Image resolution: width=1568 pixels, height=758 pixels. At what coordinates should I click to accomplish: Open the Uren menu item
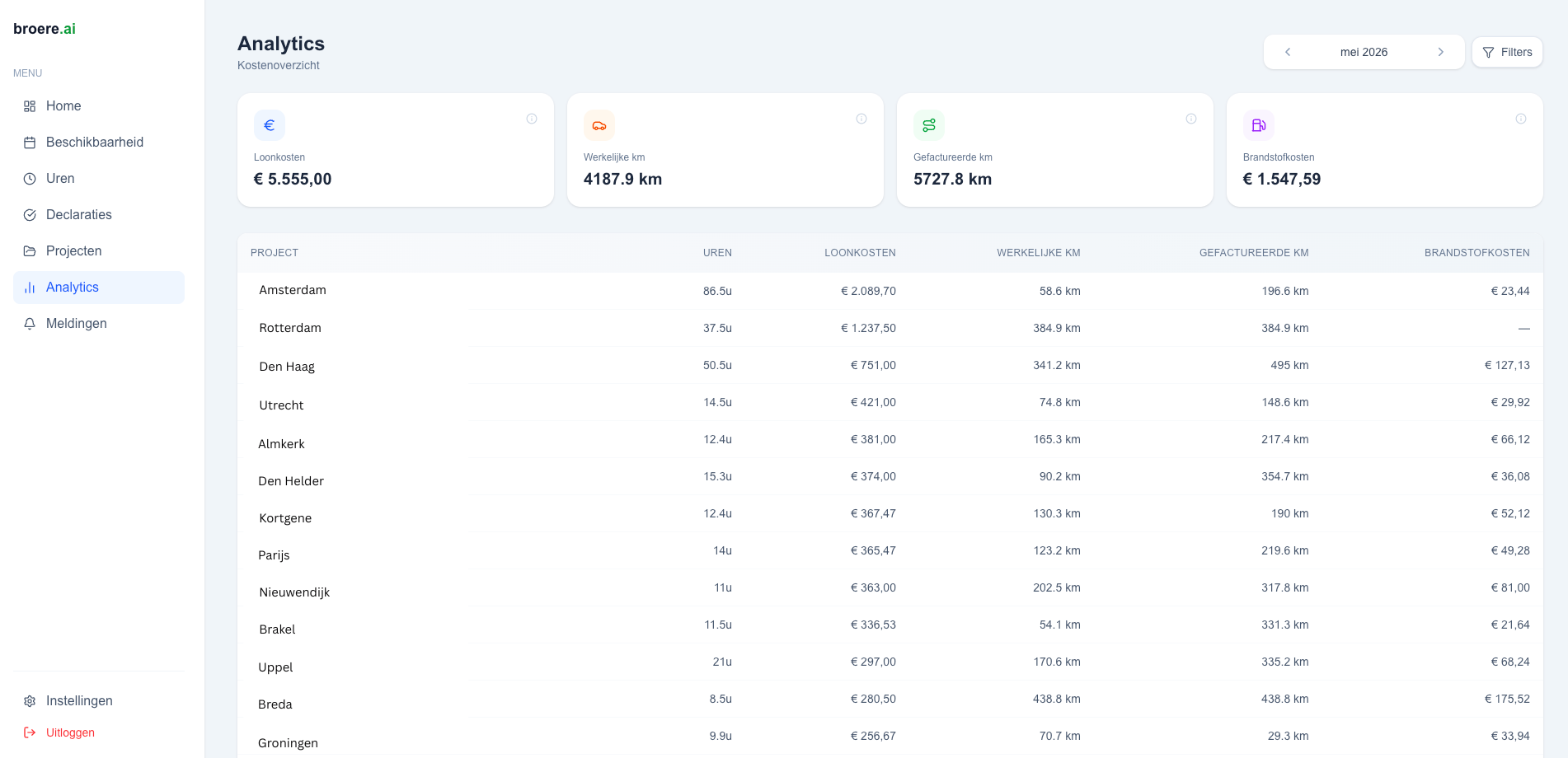pos(99,179)
